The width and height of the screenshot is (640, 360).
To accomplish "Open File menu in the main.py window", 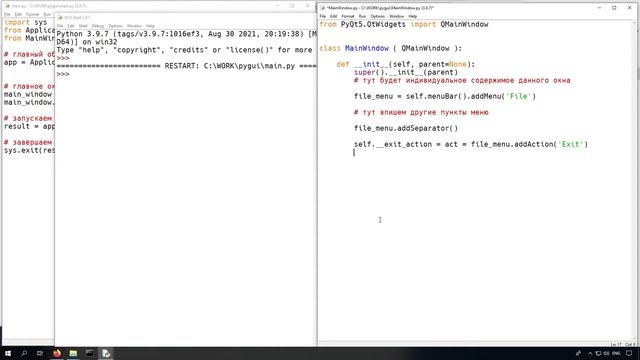I will click(x=7, y=14).
